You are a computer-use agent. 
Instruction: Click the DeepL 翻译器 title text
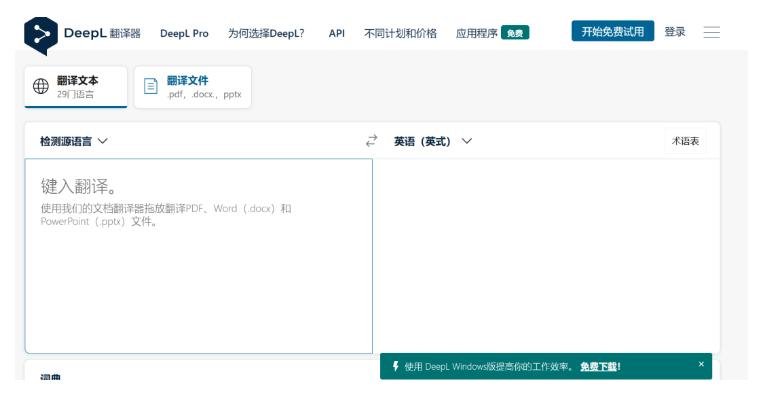pyautogui.click(x=102, y=33)
